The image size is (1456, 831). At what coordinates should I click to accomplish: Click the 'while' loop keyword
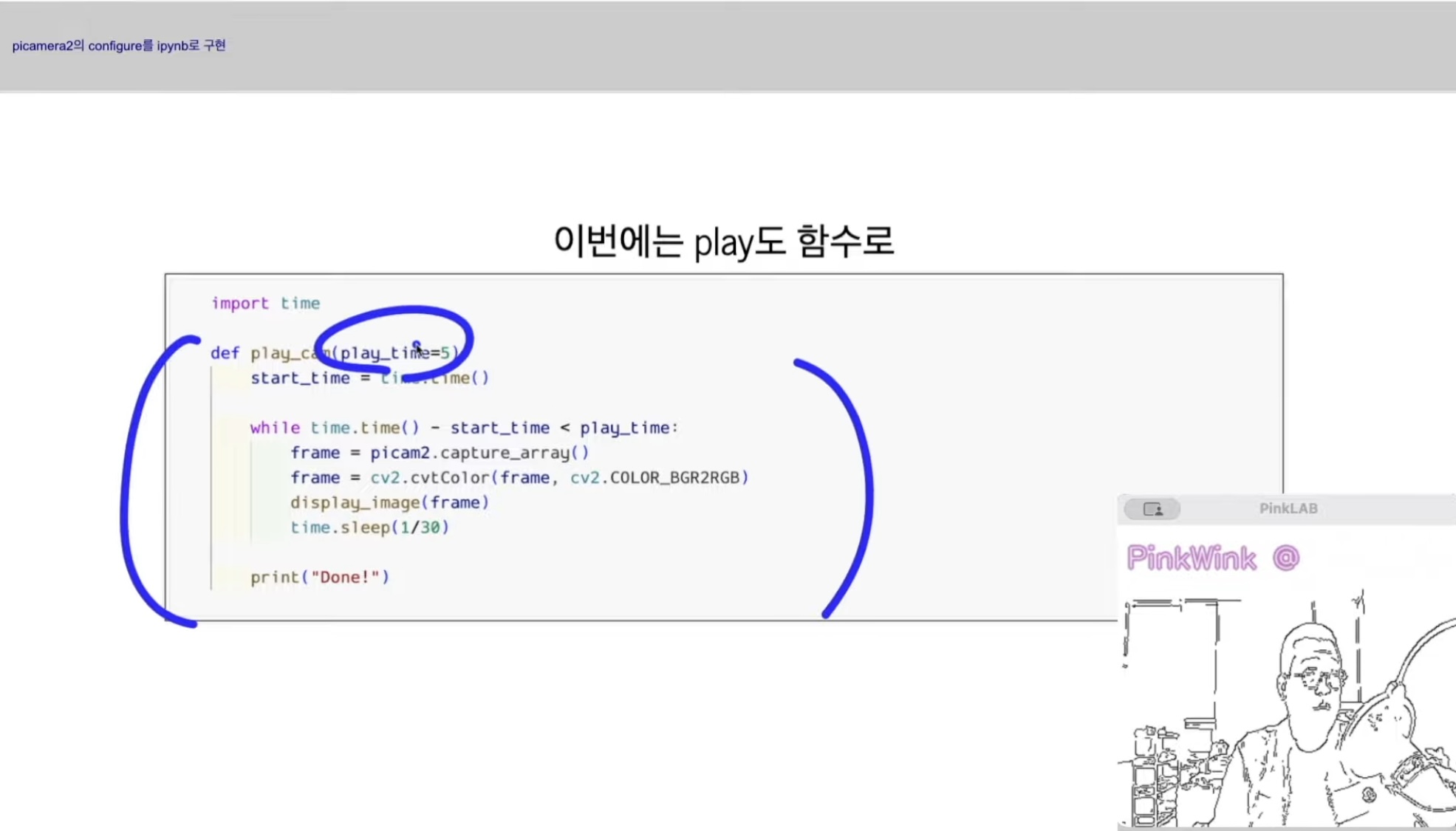pyautogui.click(x=275, y=428)
